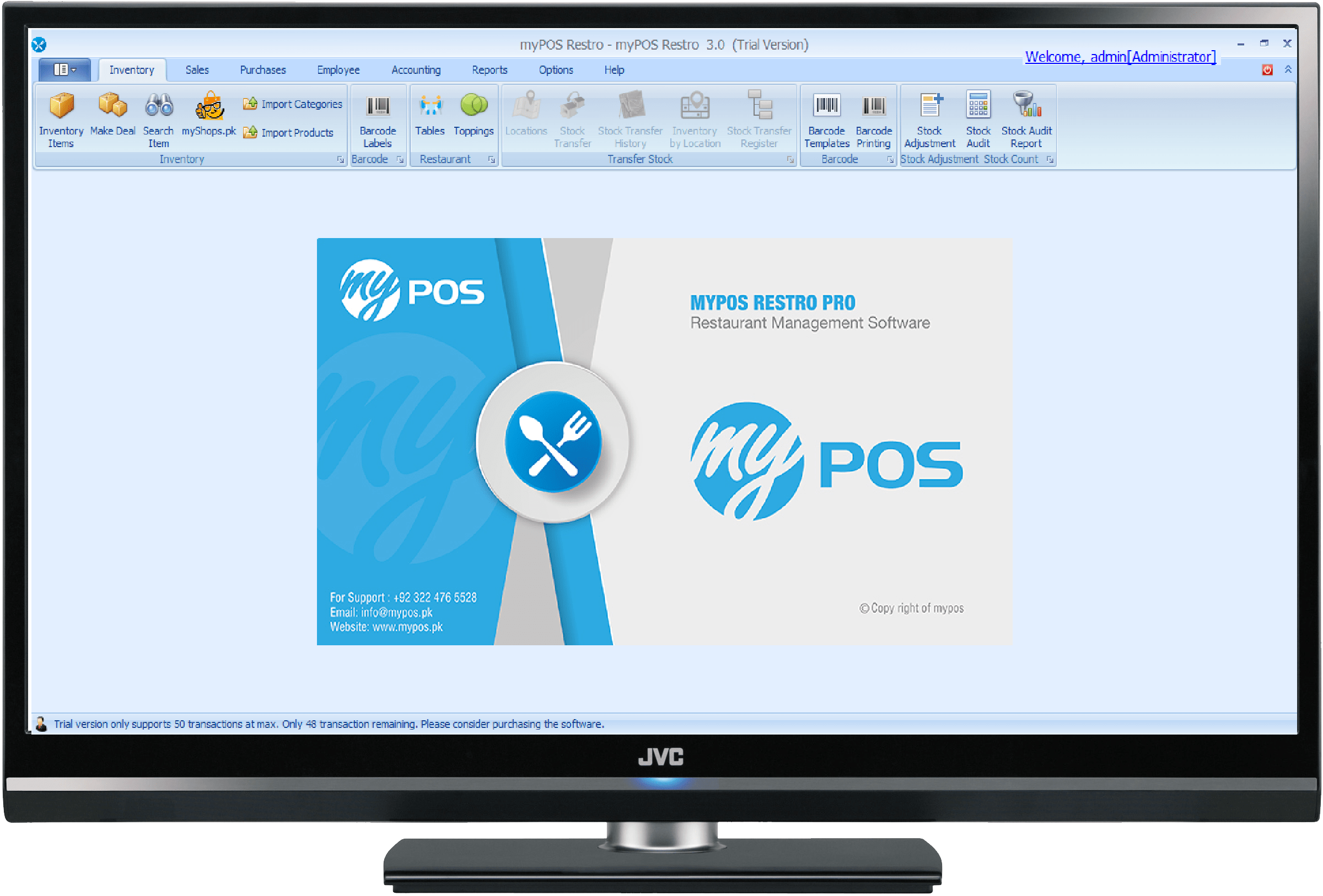
Task: Switch to the Inventory tab
Action: point(132,70)
